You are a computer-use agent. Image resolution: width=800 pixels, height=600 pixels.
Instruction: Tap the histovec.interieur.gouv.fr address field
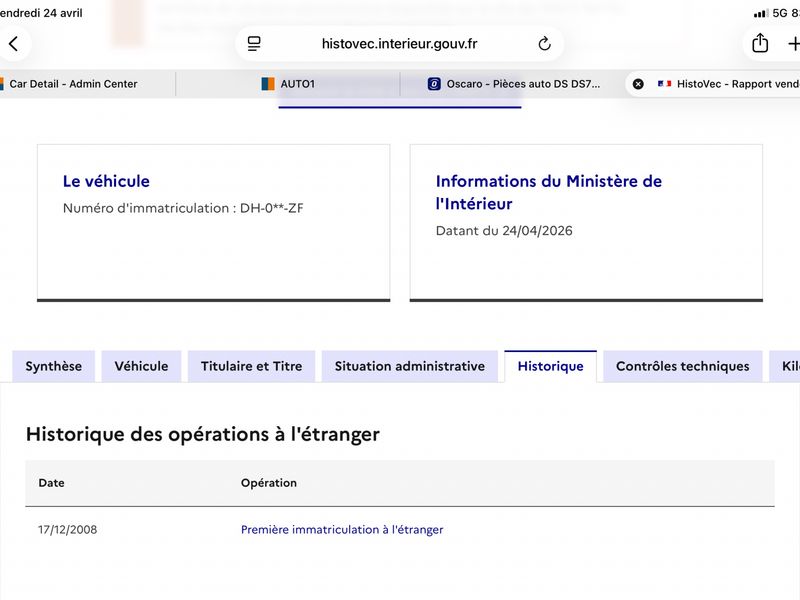(399, 44)
